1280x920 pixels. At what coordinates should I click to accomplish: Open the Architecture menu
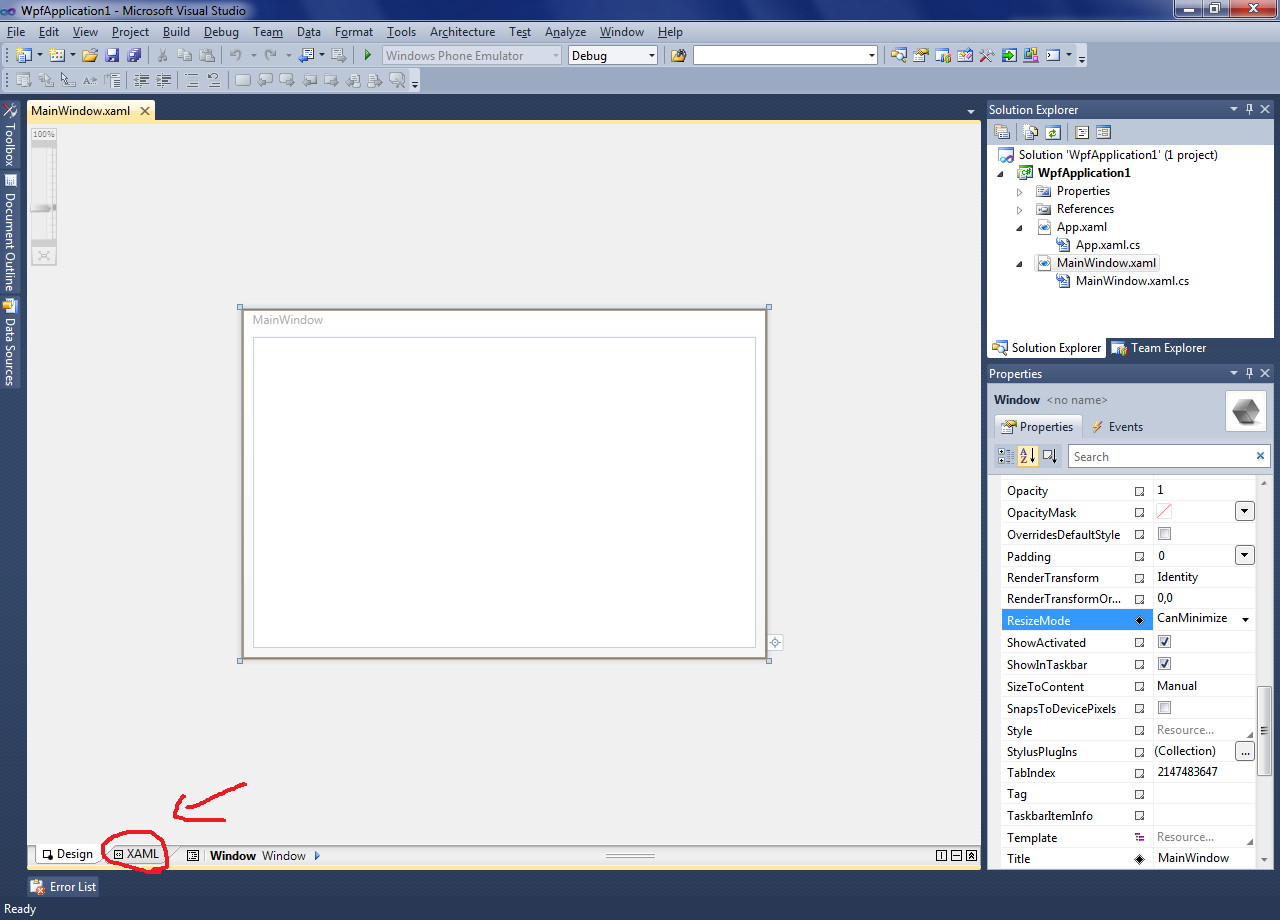[462, 32]
